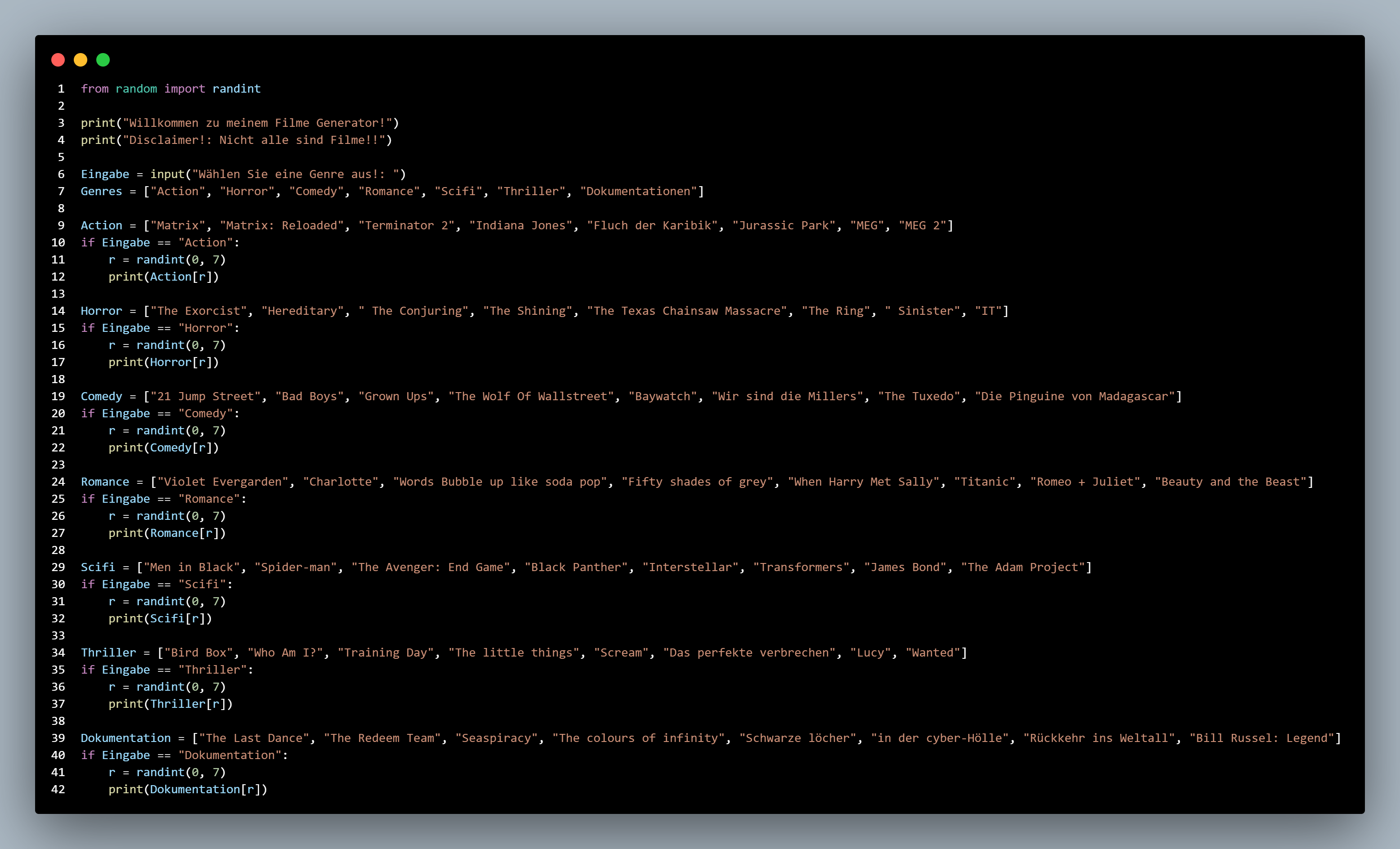Click "Willkommen zu meinem Filme Generator!" string
This screenshot has width=1400, height=849.
(x=257, y=123)
